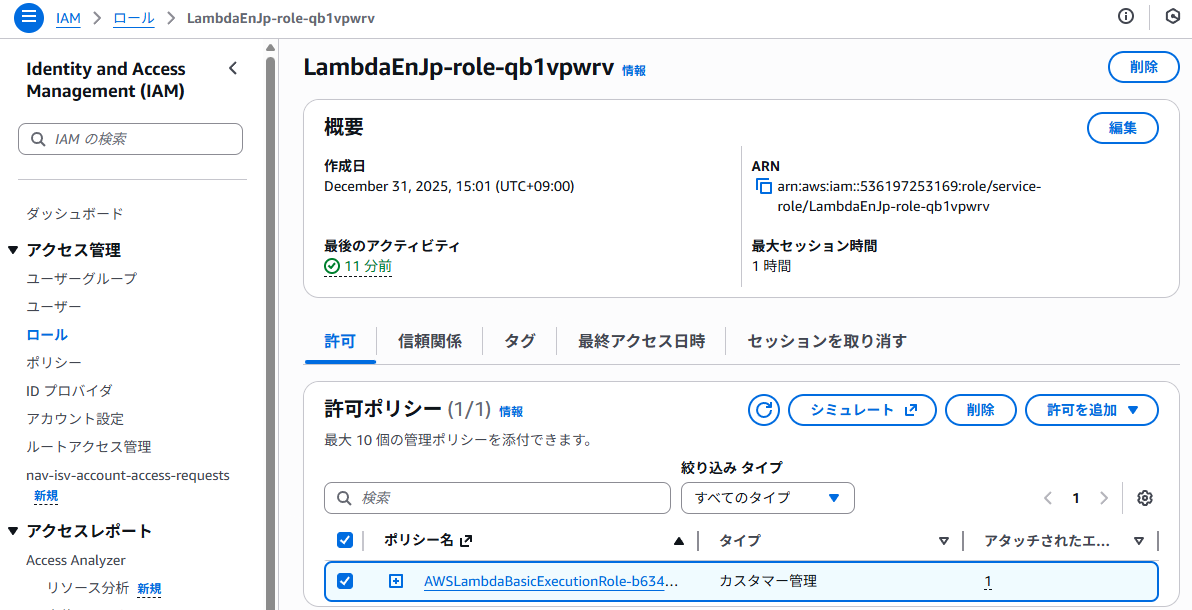
Task: Click the 編集 button in summary
Action: (x=1122, y=128)
